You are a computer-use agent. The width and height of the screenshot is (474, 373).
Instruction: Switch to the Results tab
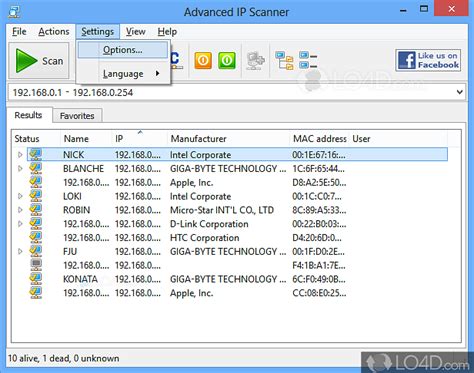point(28,115)
